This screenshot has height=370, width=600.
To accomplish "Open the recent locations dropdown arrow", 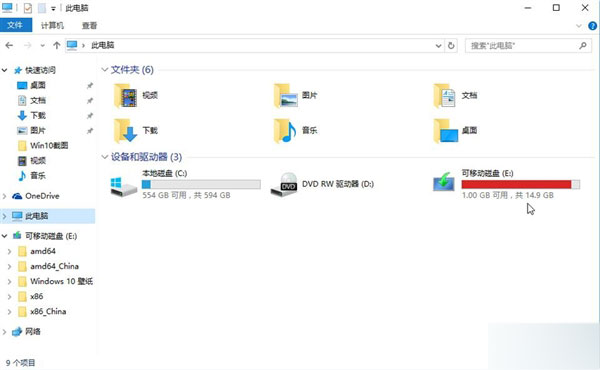I will 42,46.
